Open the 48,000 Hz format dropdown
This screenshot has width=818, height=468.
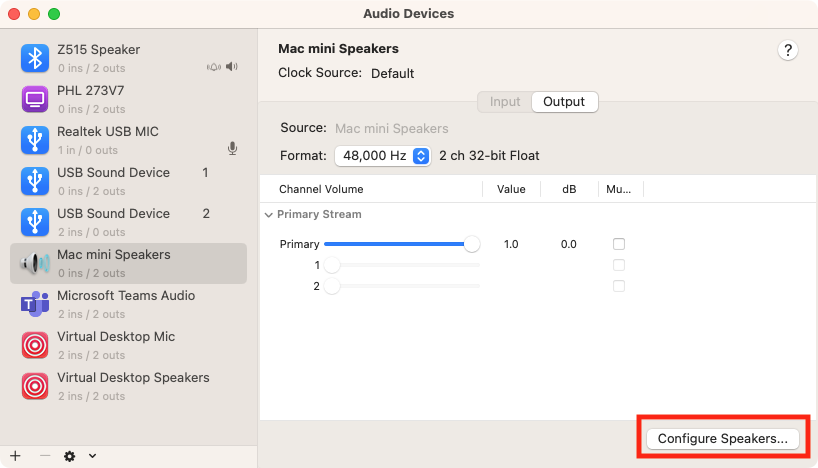tap(383, 156)
